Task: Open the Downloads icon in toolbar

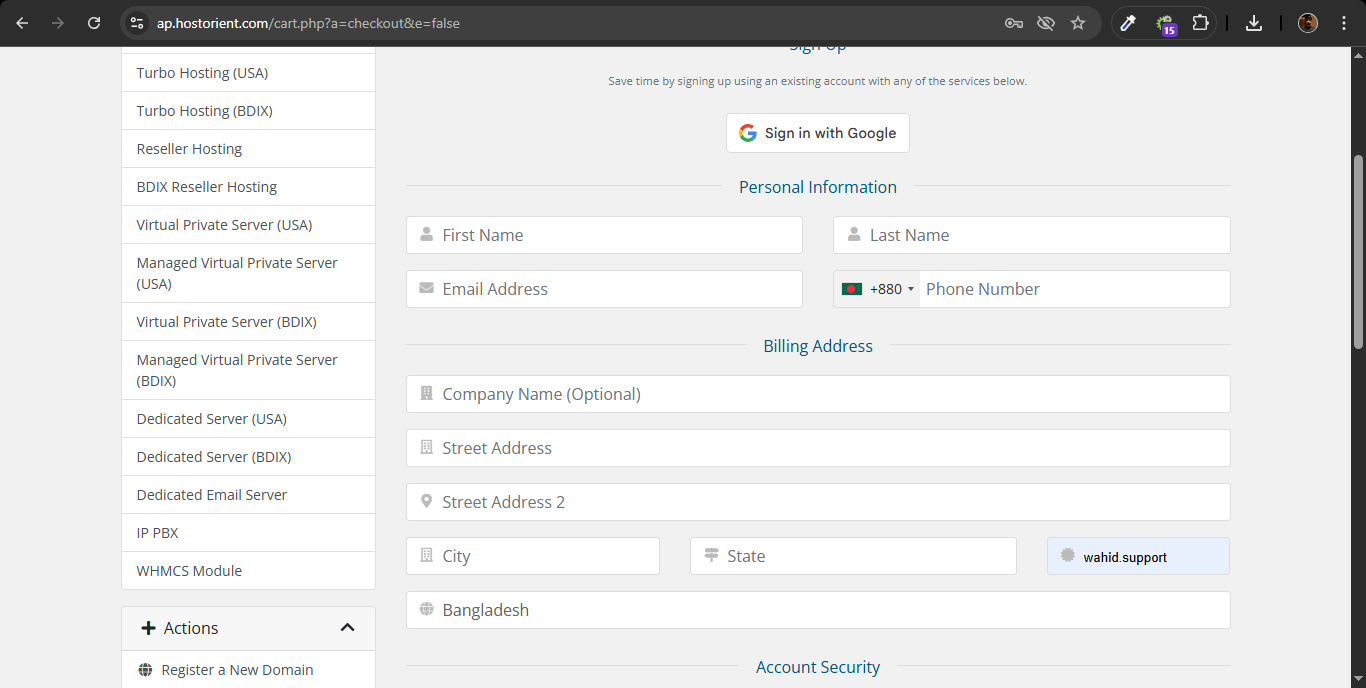Action: coord(1254,23)
